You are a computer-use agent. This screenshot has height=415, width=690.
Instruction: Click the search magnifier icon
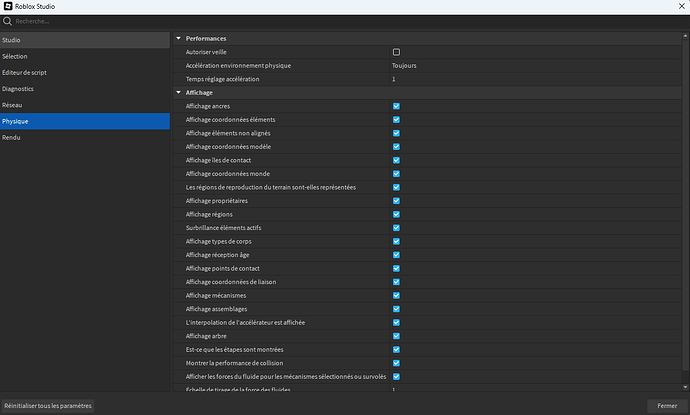point(8,20)
